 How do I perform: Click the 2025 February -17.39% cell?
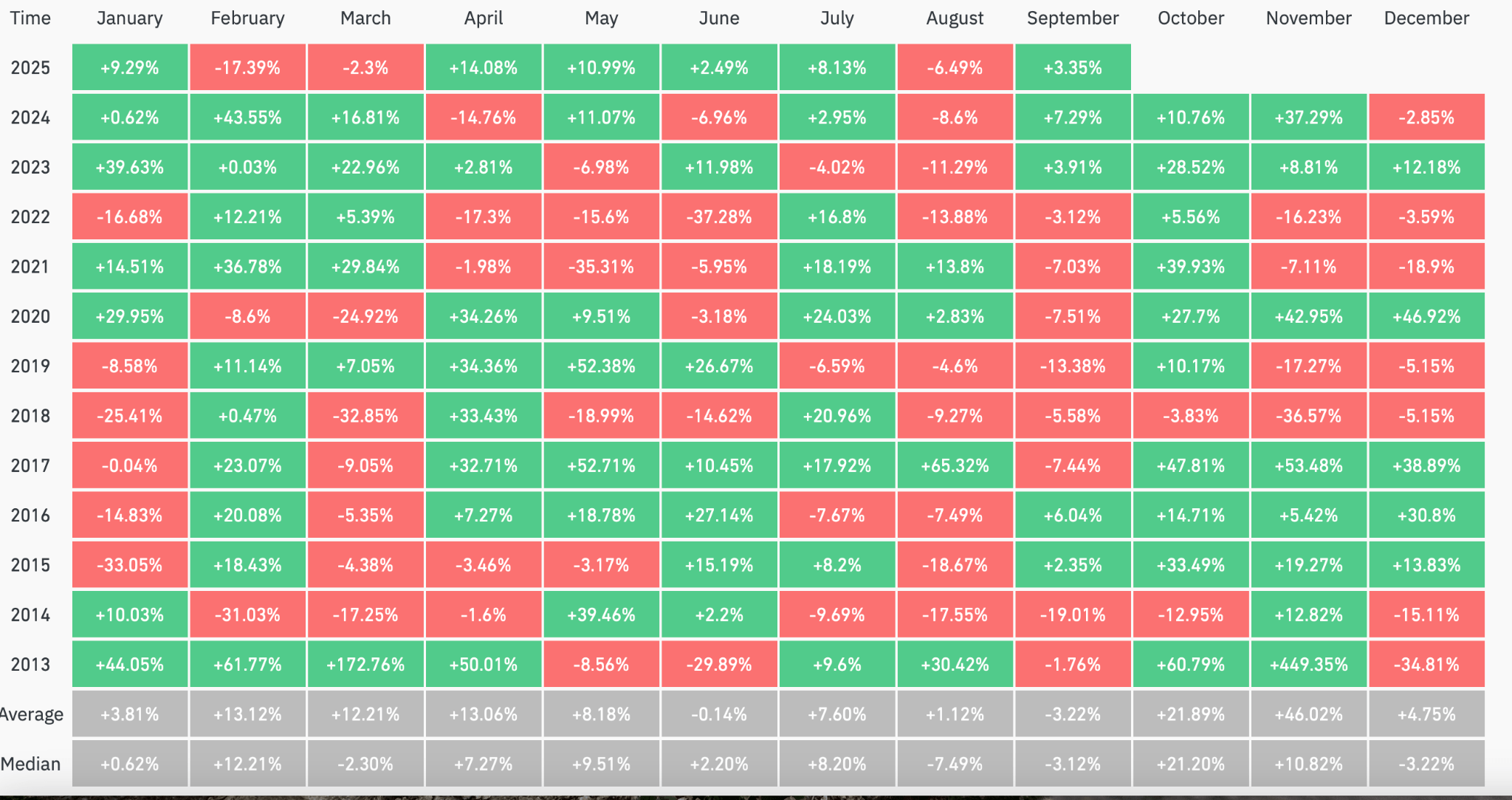(247, 68)
